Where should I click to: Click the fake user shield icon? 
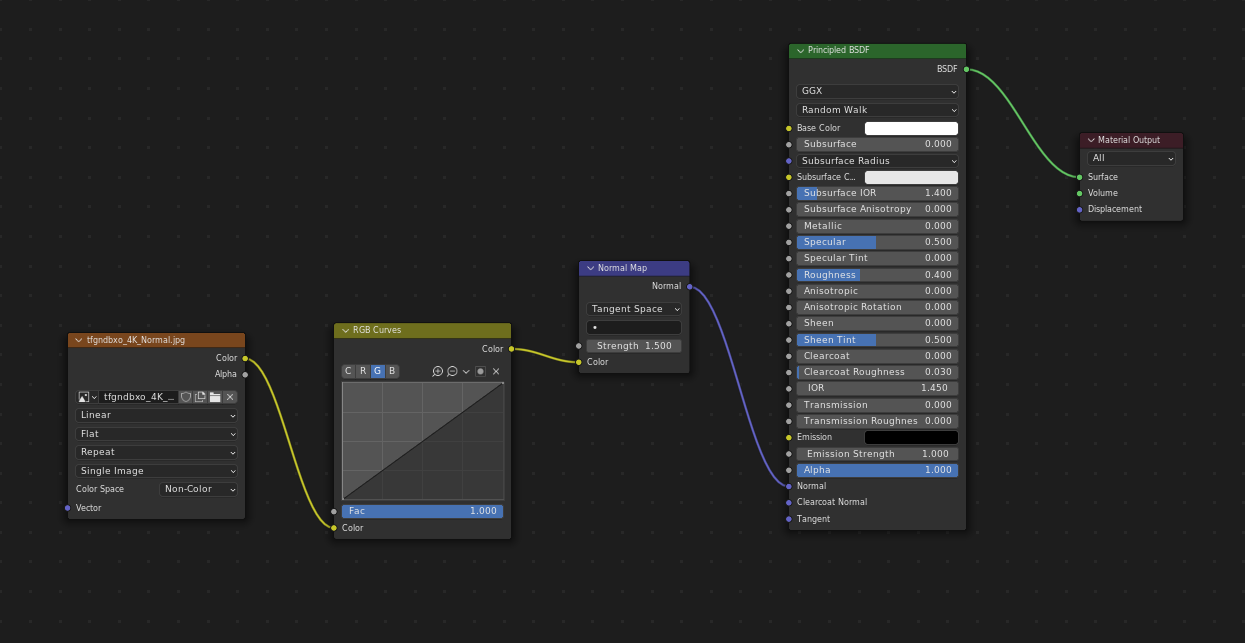click(x=186, y=397)
